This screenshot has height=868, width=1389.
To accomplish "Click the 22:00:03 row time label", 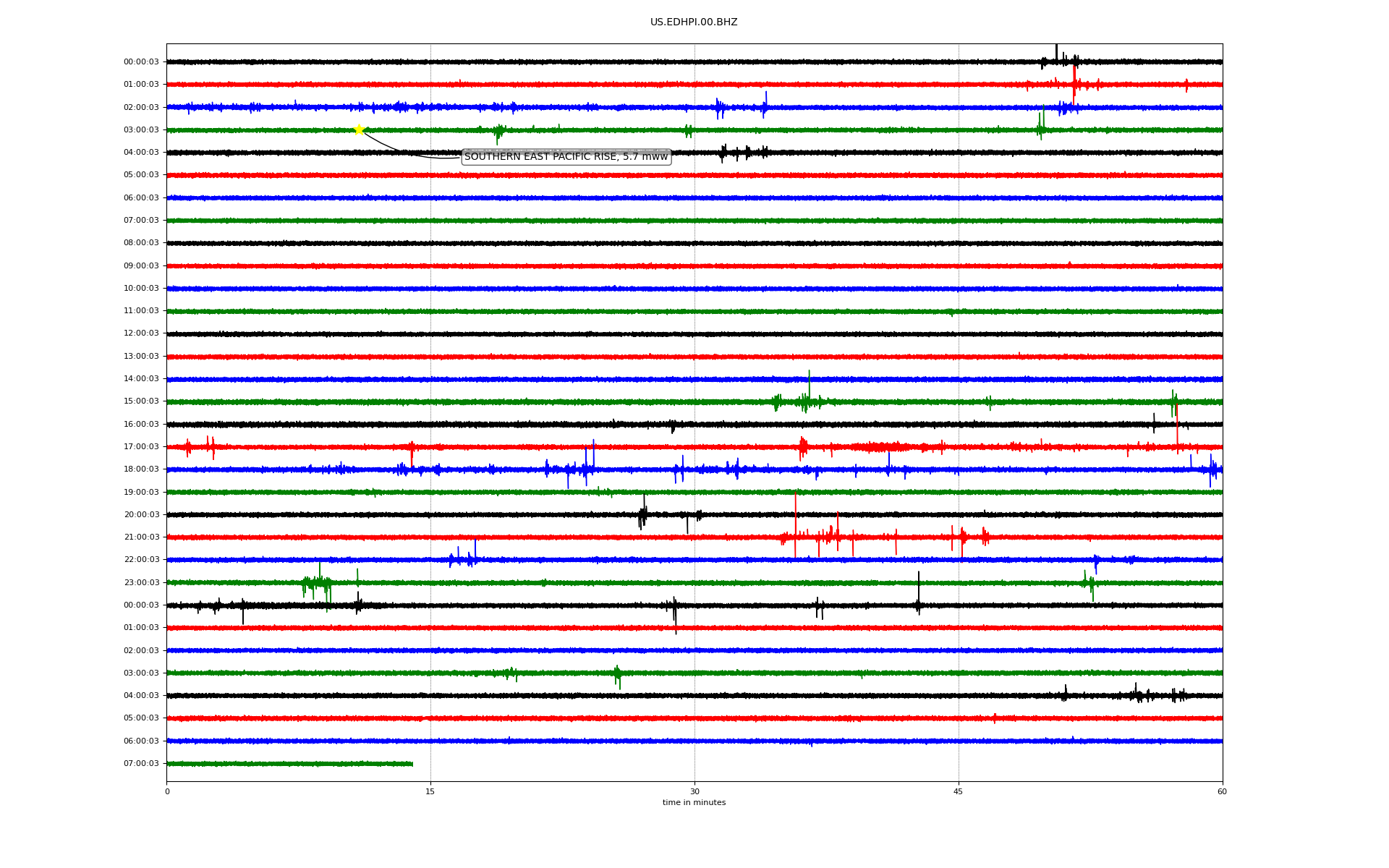I will click(141, 560).
